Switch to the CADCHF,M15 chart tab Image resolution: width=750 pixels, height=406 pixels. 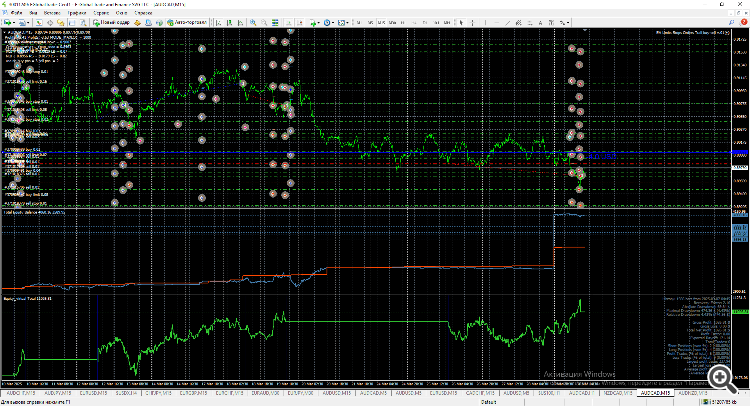[482, 393]
